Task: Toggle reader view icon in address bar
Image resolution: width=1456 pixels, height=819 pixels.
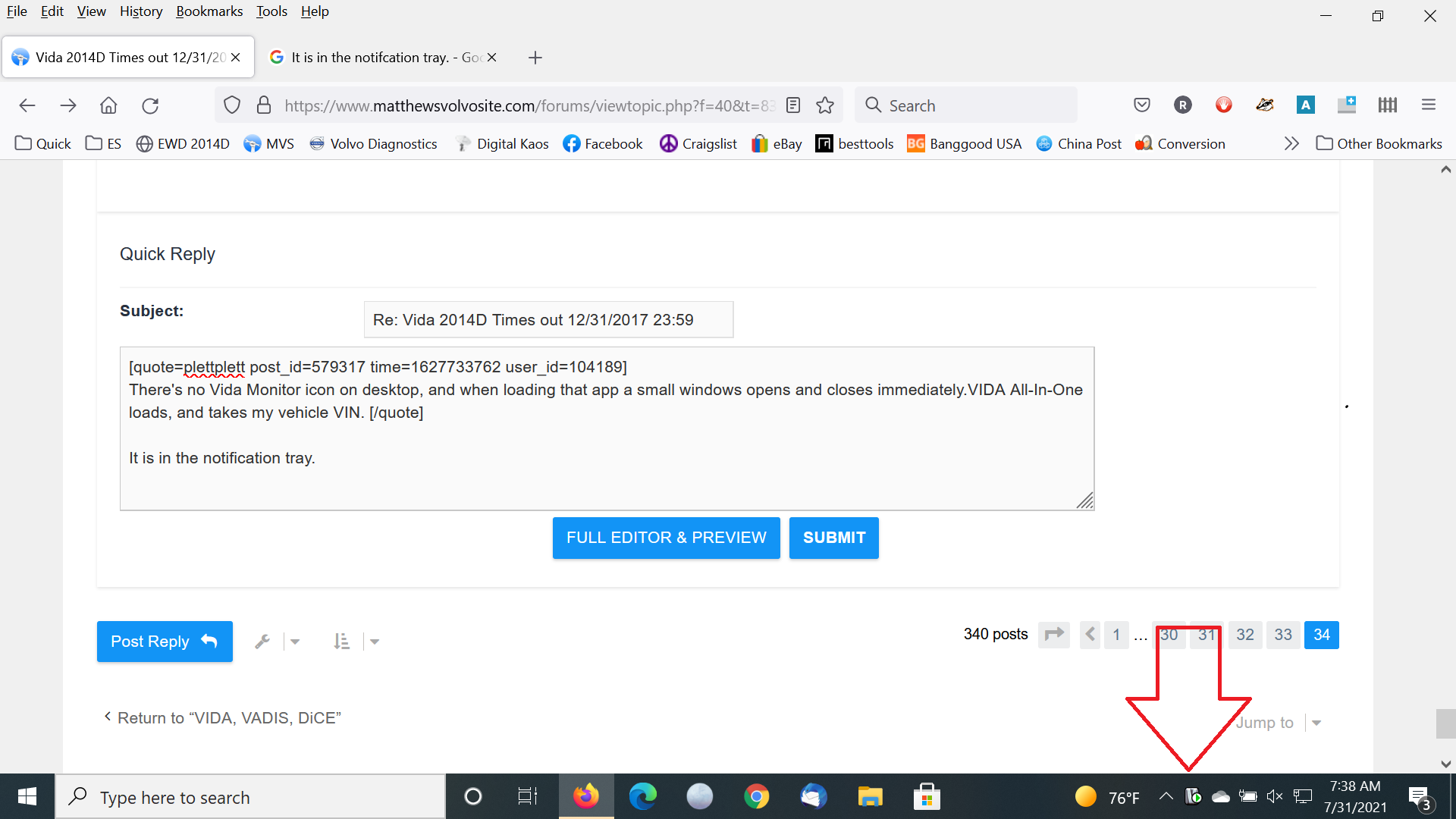Action: (793, 105)
